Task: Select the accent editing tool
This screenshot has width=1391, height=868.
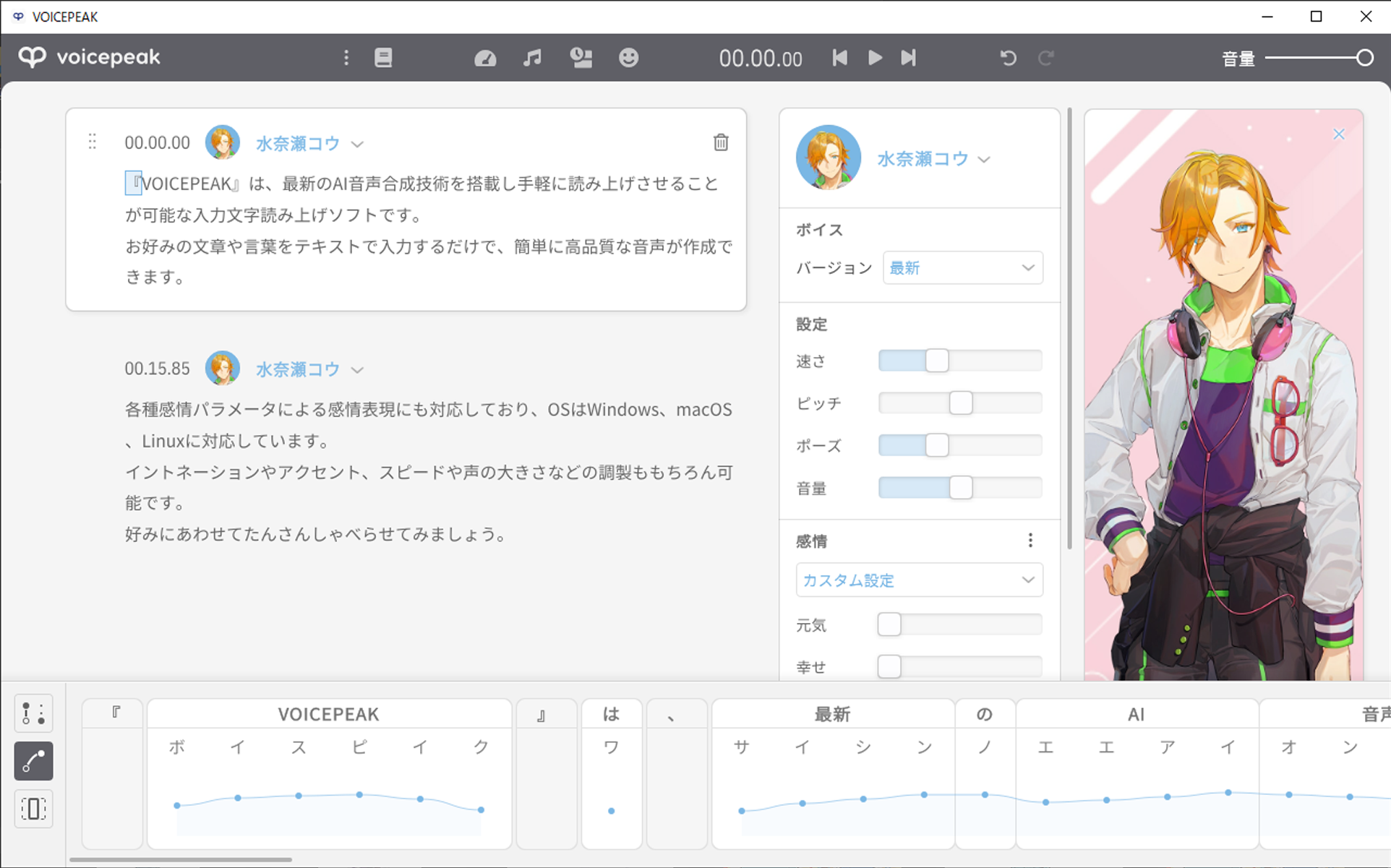Action: (x=33, y=713)
